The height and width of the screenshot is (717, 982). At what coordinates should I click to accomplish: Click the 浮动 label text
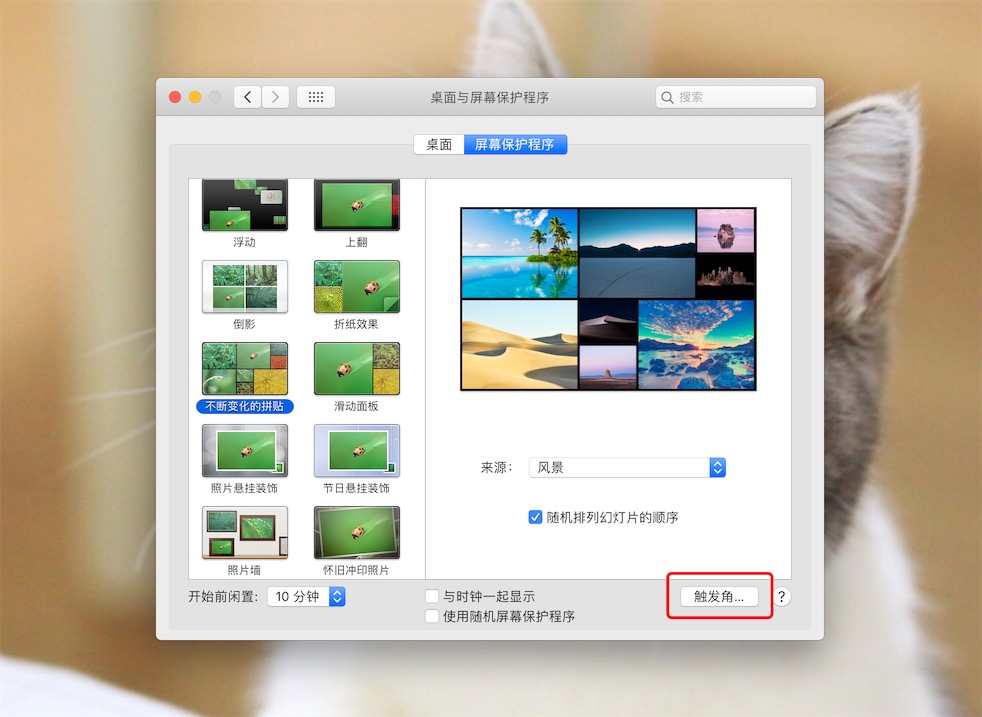pyautogui.click(x=244, y=242)
